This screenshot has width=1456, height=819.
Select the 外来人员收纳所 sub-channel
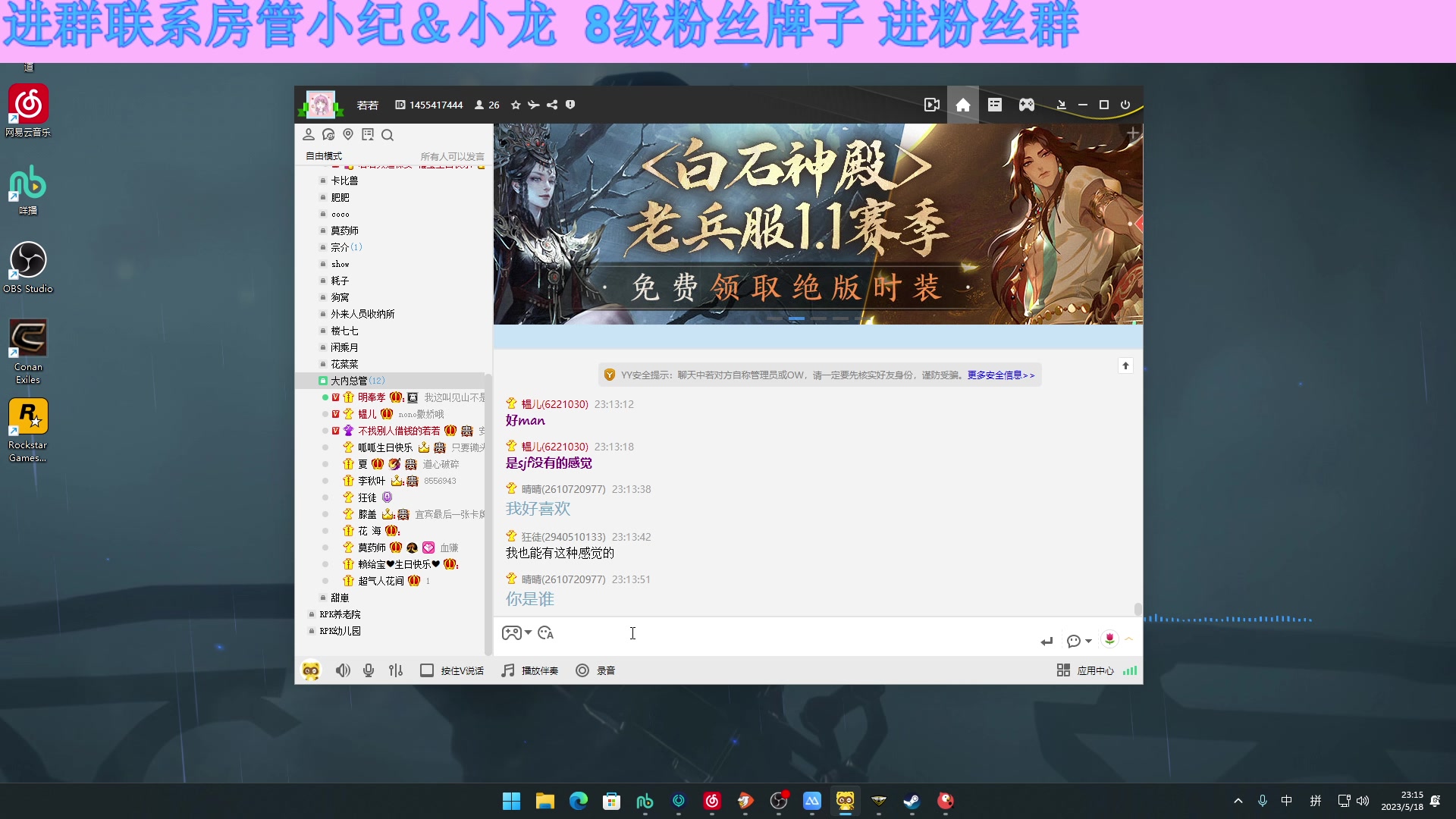(x=362, y=314)
